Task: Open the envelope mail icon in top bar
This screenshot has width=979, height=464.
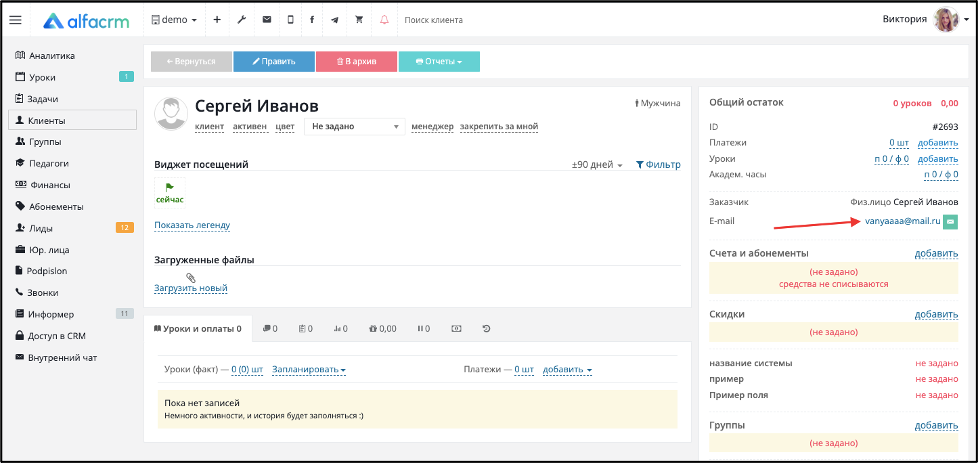Action: (x=267, y=20)
